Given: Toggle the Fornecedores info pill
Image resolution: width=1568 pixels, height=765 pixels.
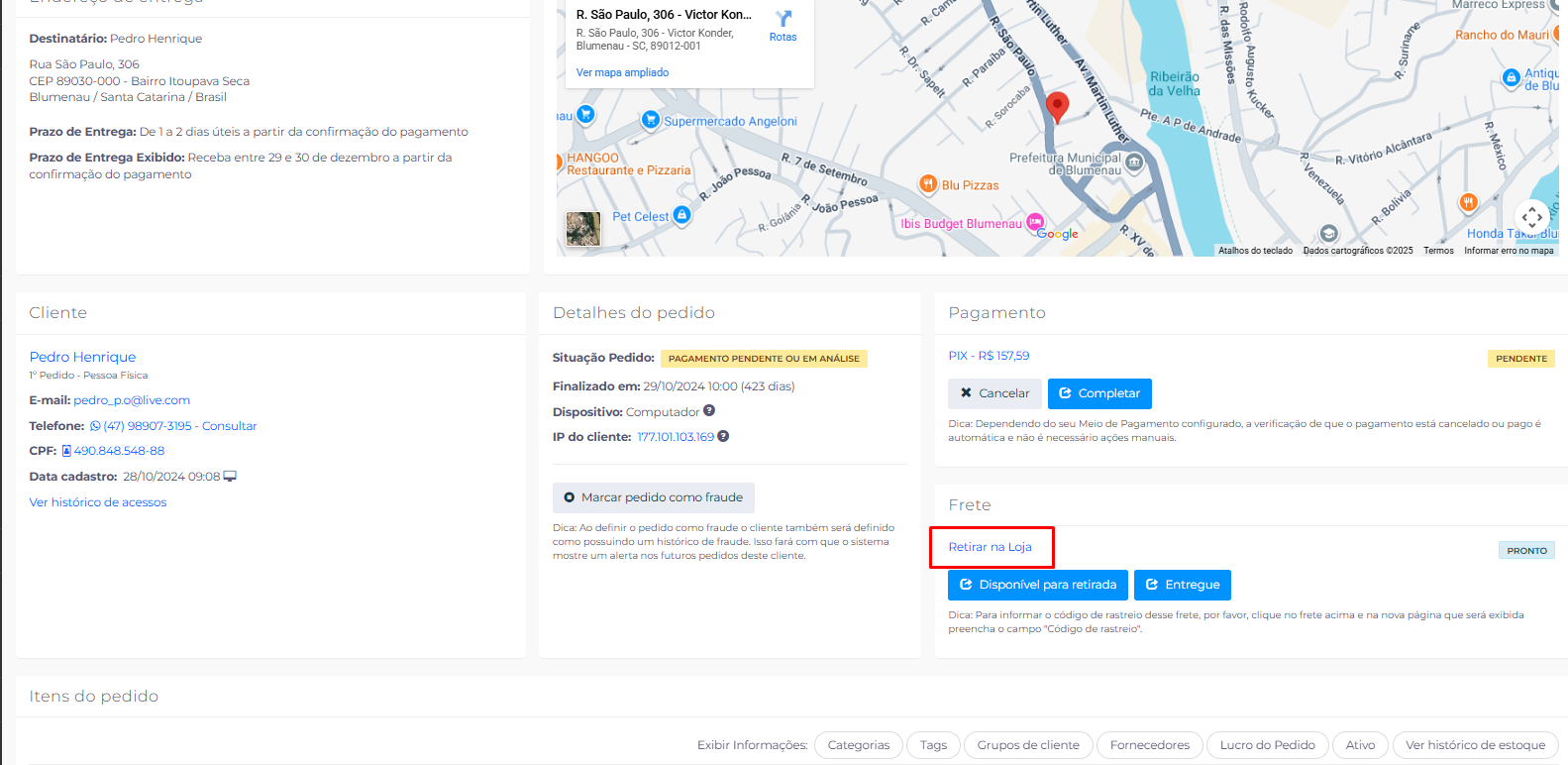Looking at the screenshot, I should pos(1150,745).
